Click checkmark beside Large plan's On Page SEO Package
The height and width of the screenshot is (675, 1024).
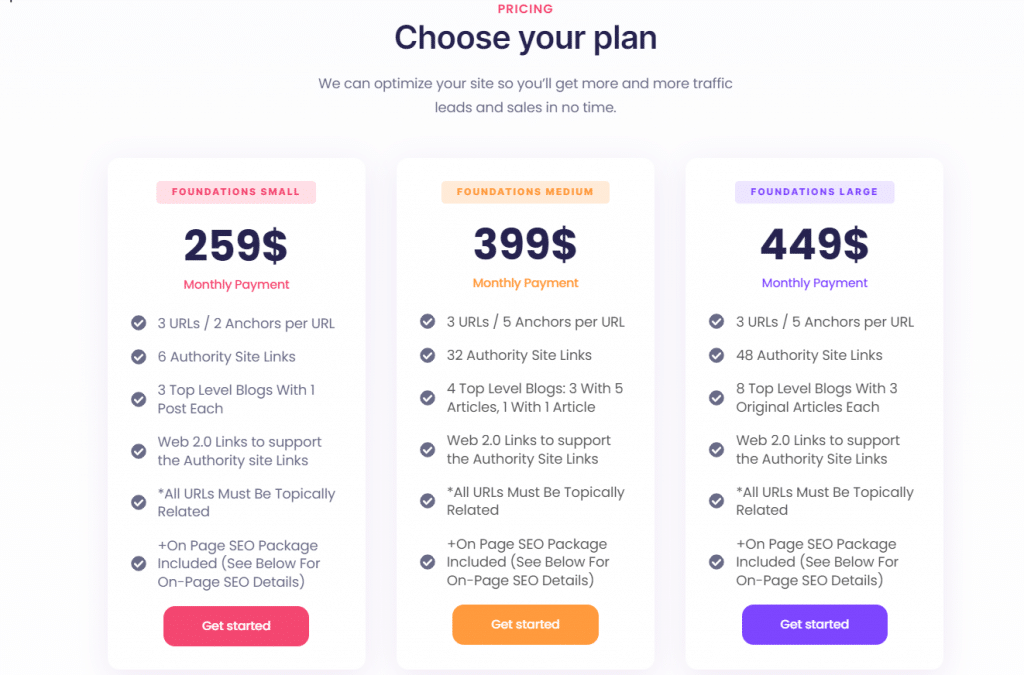[x=717, y=562]
